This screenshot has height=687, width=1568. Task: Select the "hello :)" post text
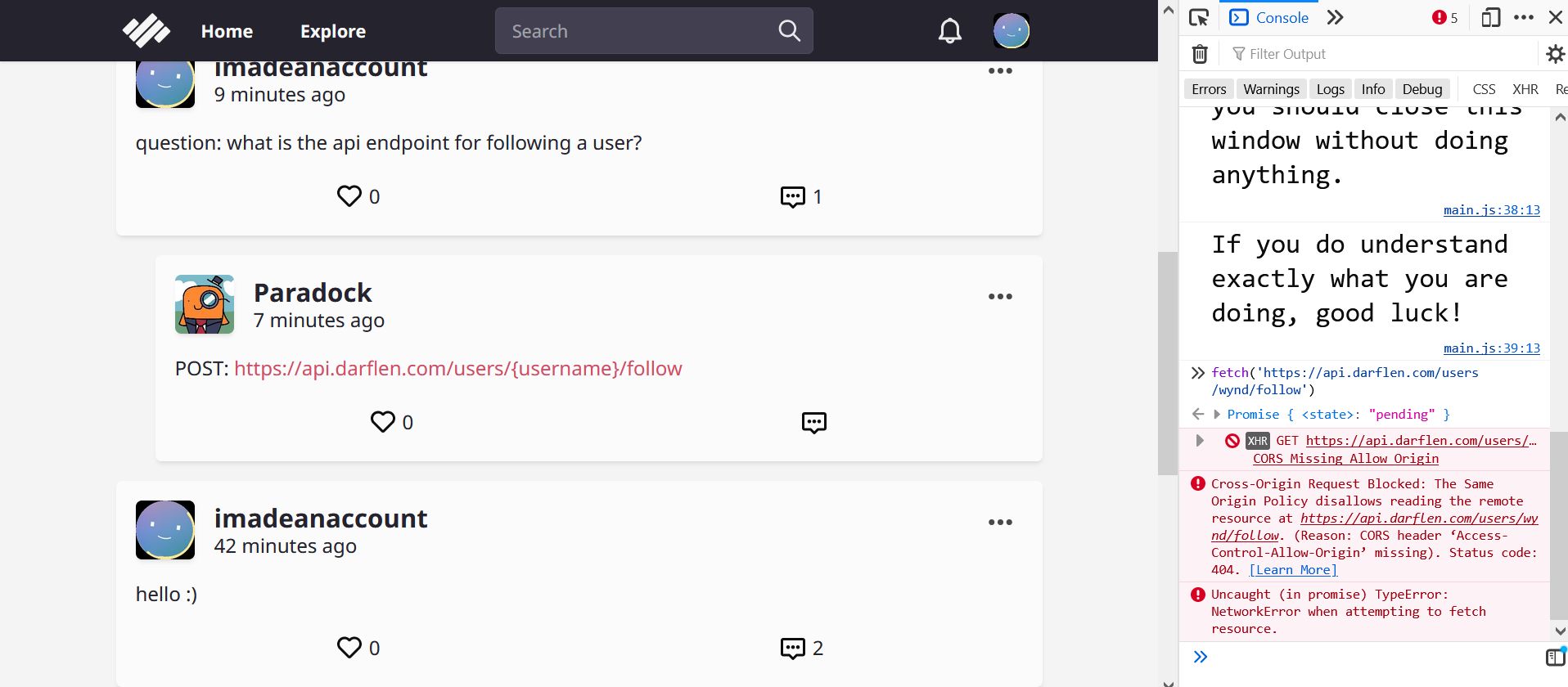tap(166, 595)
